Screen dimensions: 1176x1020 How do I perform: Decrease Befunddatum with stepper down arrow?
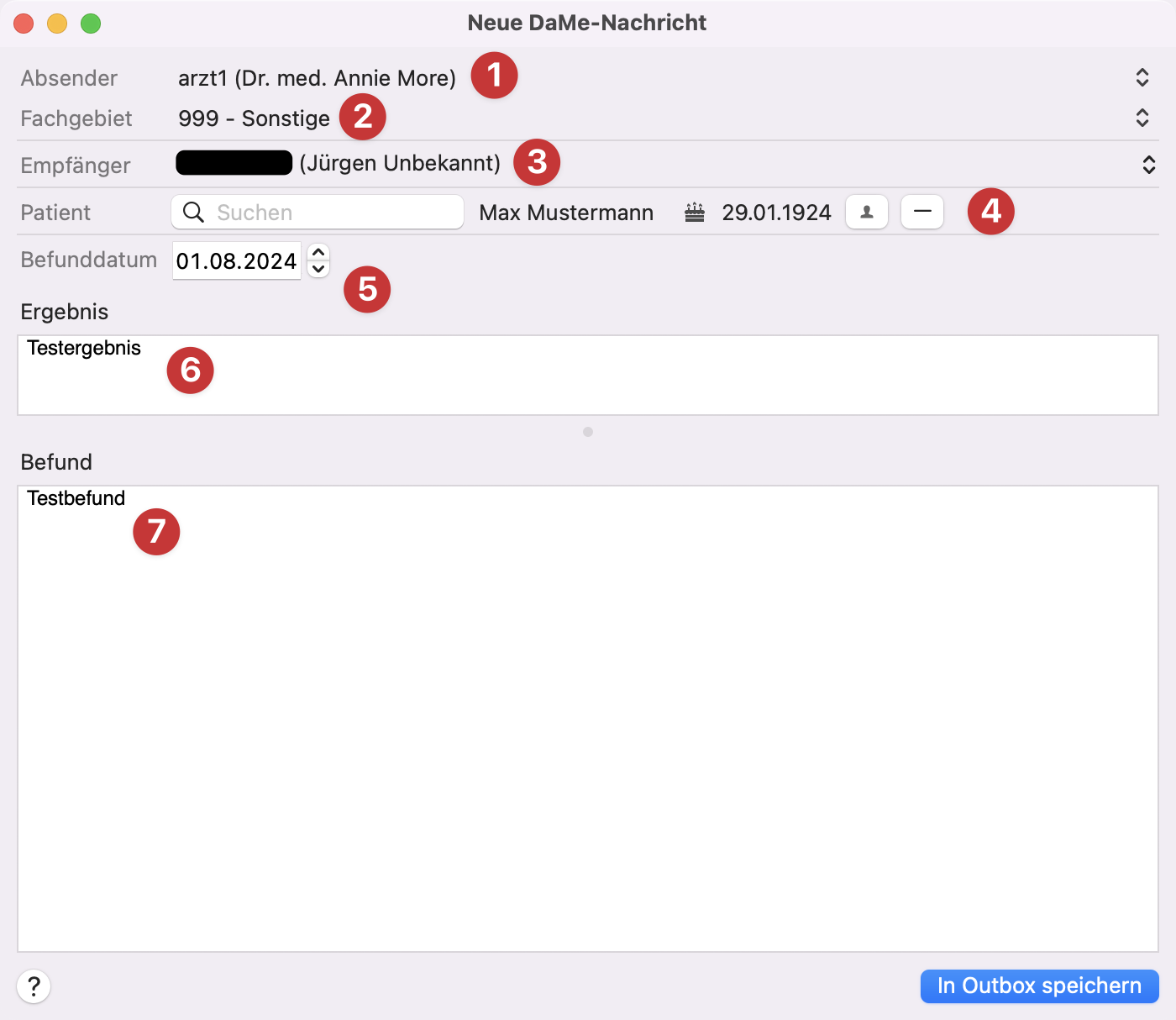(318, 269)
